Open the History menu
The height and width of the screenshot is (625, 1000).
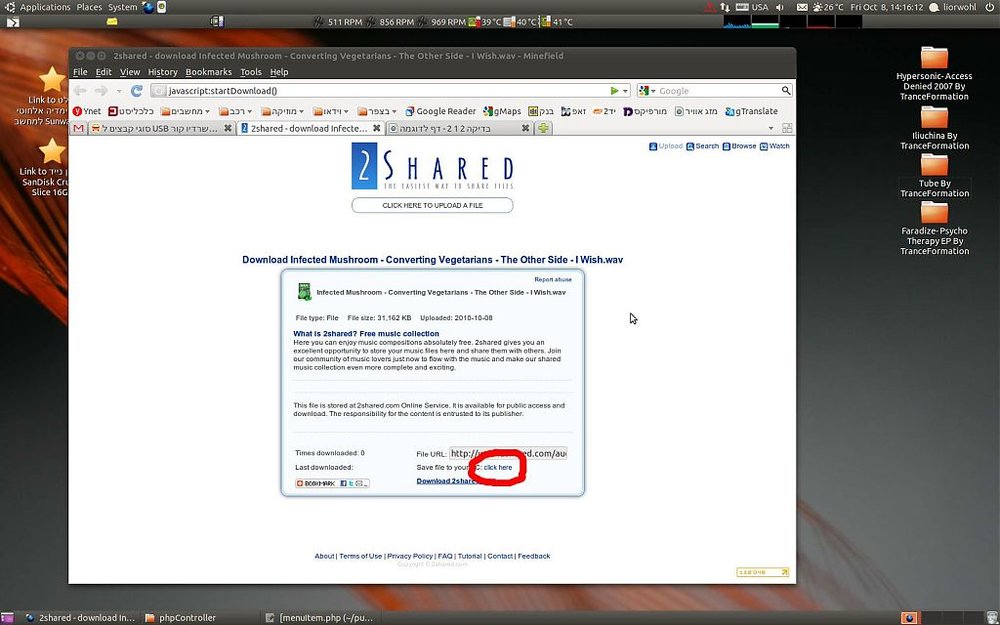click(x=163, y=72)
